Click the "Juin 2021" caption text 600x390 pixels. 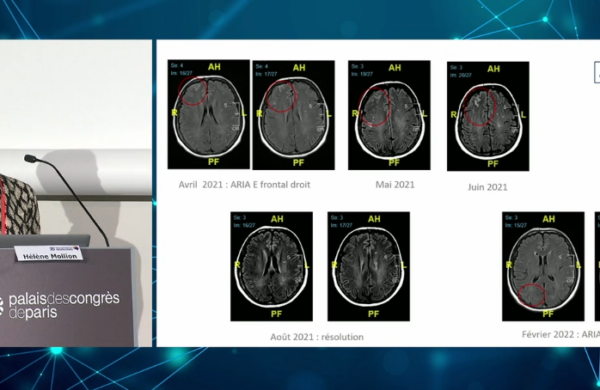(488, 187)
